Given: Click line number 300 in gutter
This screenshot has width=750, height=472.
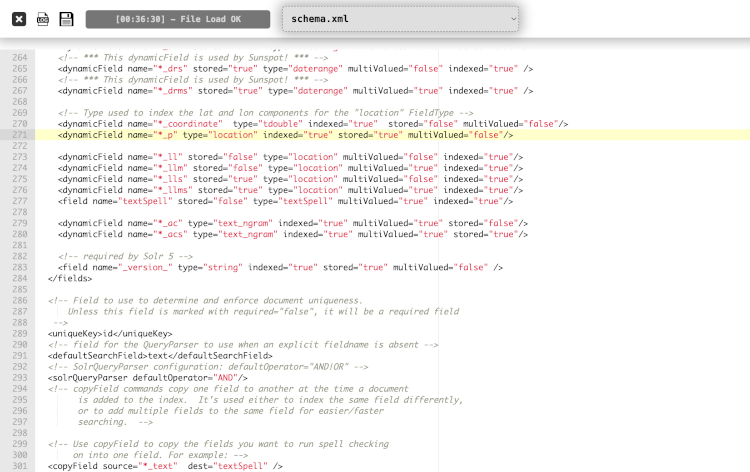Looking at the screenshot, I should tap(20, 455).
